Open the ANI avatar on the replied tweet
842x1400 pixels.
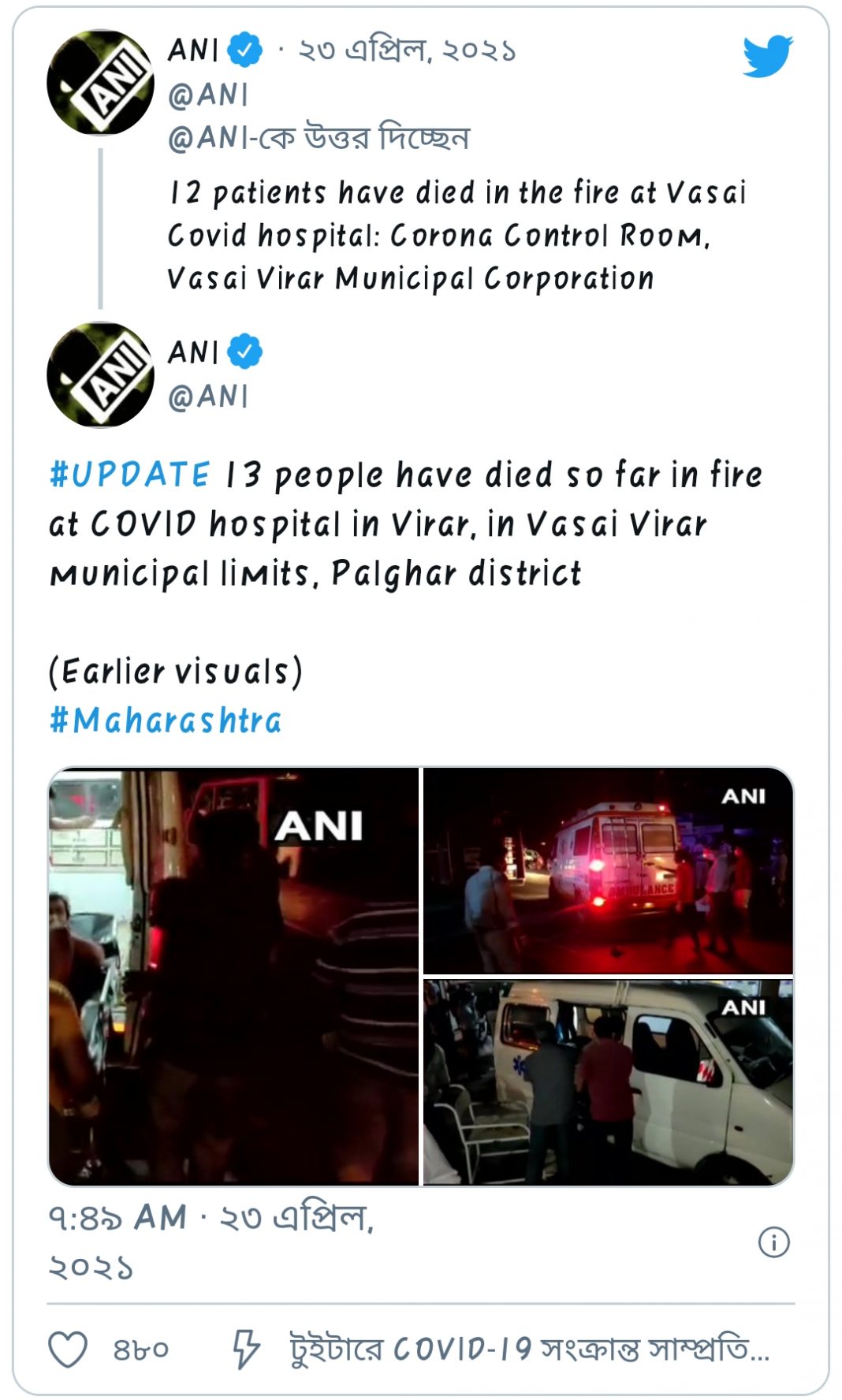(100, 82)
